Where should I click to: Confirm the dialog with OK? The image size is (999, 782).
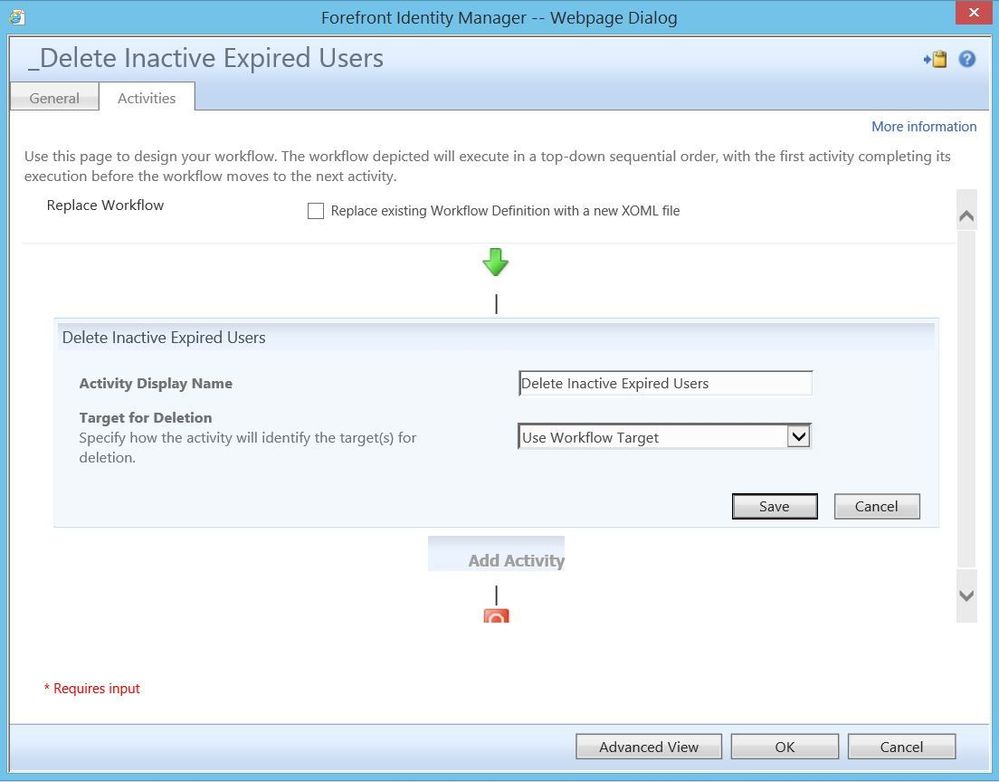click(784, 747)
